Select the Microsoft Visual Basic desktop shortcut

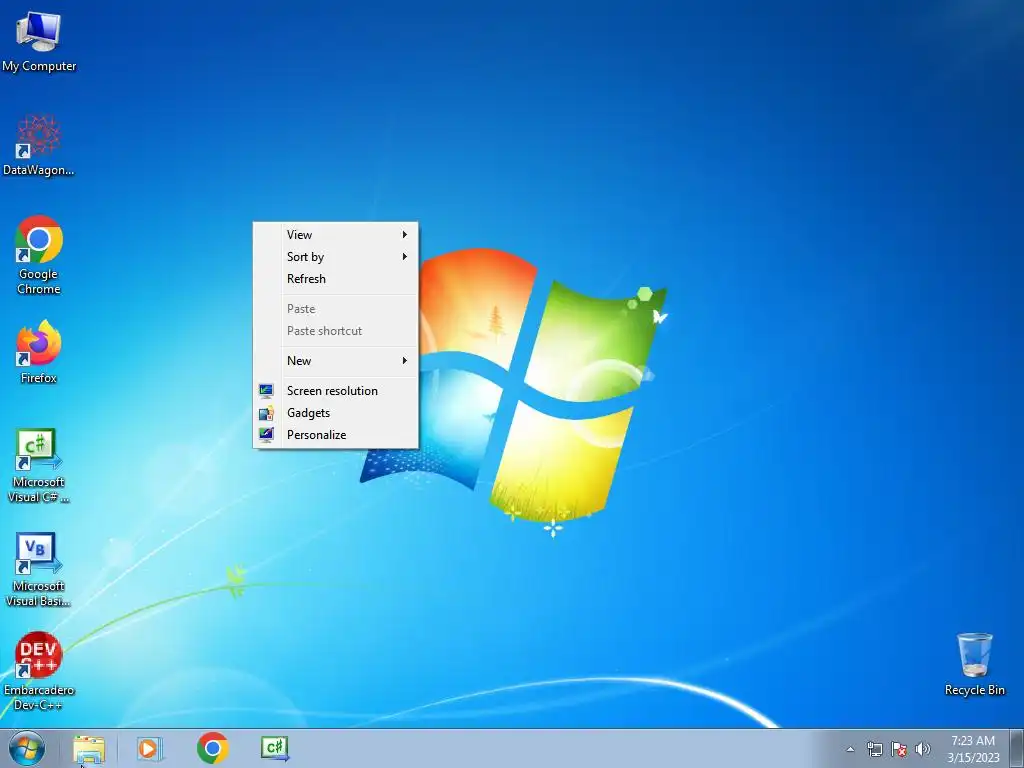click(39, 569)
